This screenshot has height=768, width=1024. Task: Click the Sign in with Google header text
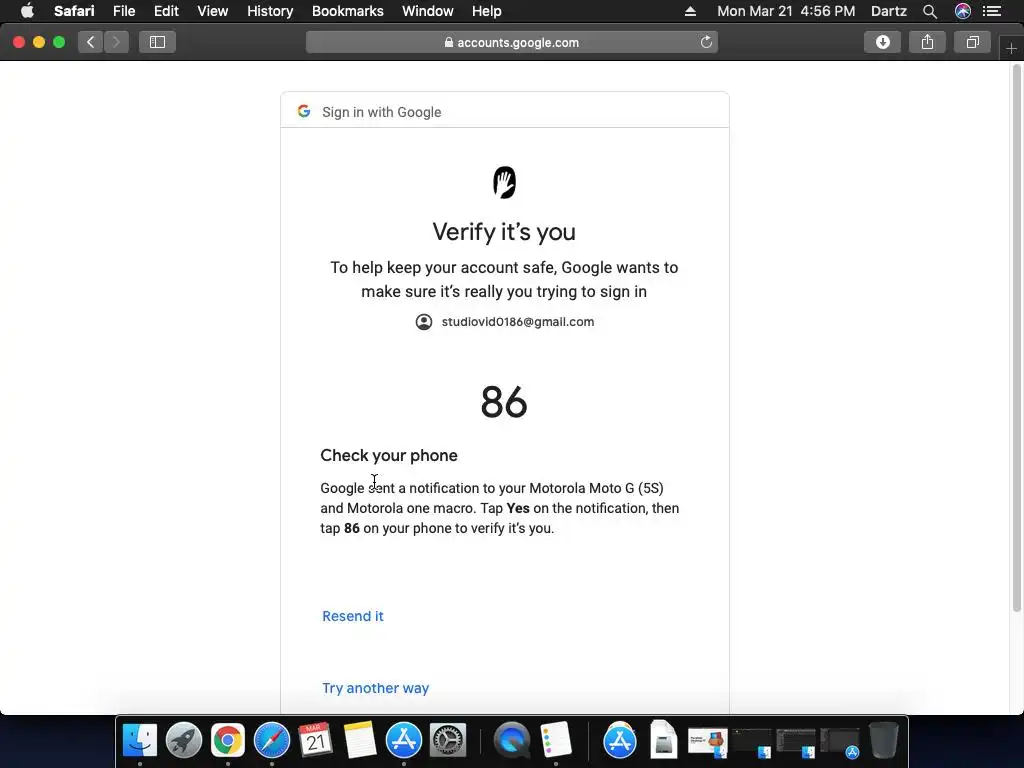click(381, 112)
